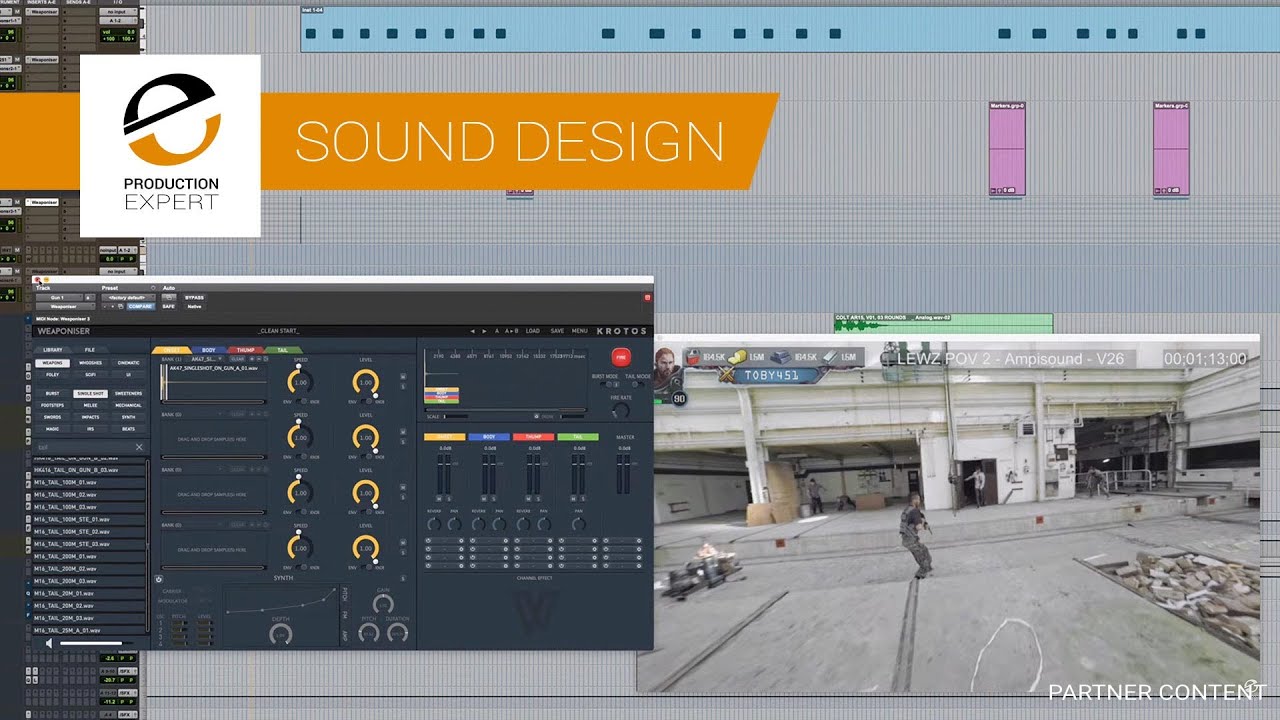The width and height of the screenshot is (1280, 720).
Task: Toggle the SYNTH section power icon
Action: pos(159,579)
